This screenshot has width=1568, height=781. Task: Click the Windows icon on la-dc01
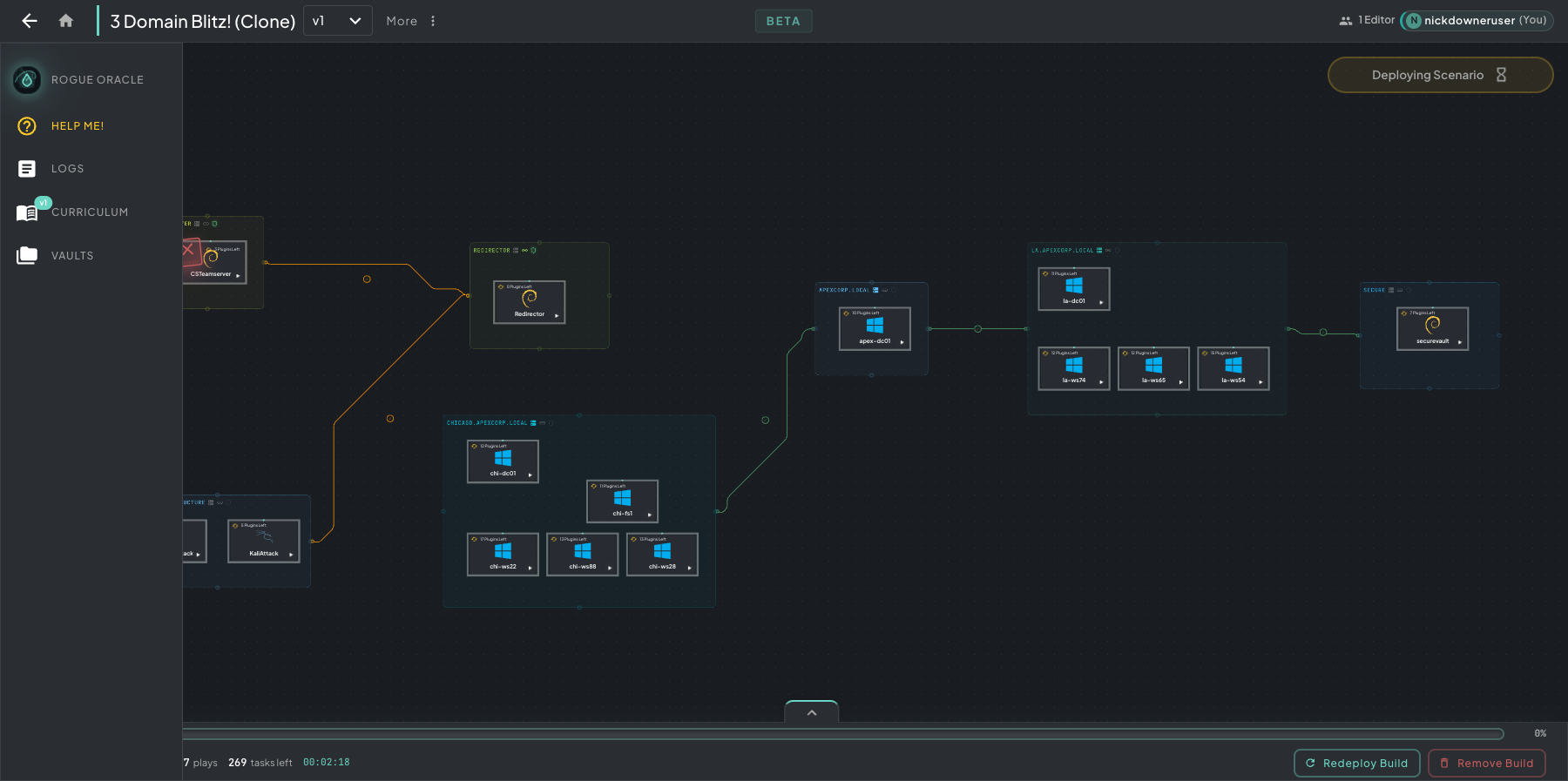(x=1074, y=286)
